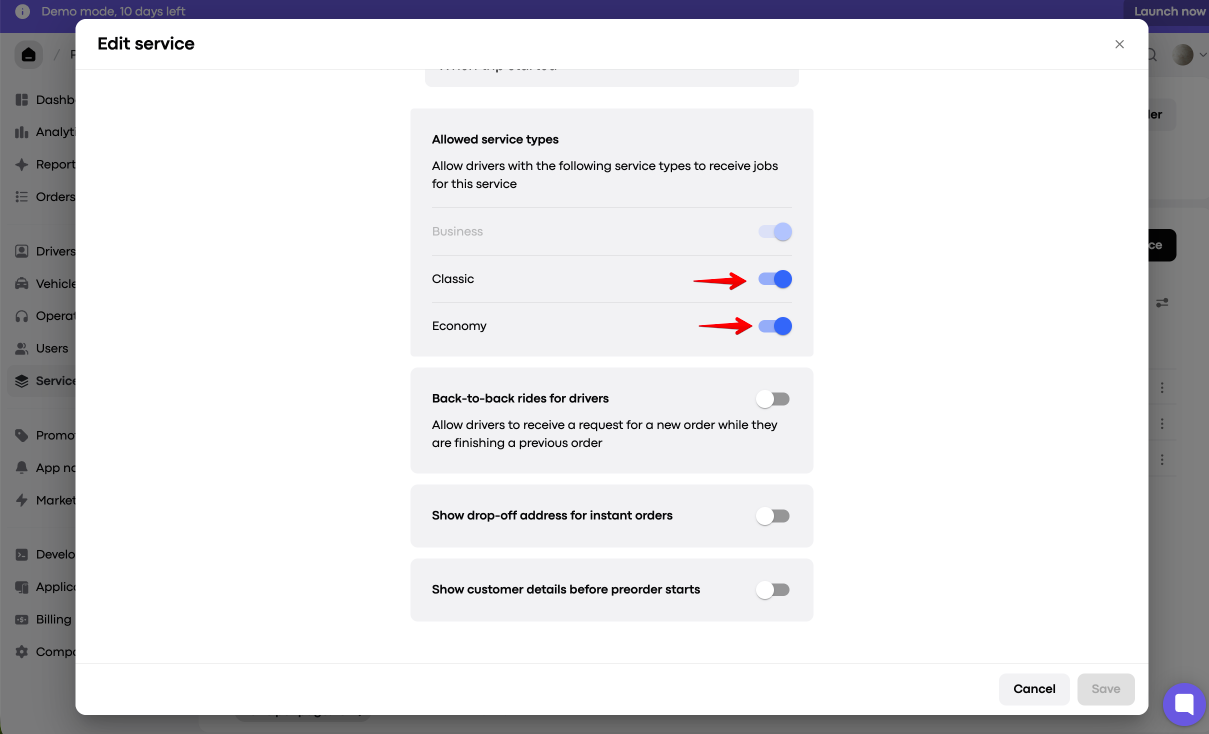The width and height of the screenshot is (1209, 734).
Task: Click the 'Demo mode, 10 days left' text
Action: click(114, 12)
